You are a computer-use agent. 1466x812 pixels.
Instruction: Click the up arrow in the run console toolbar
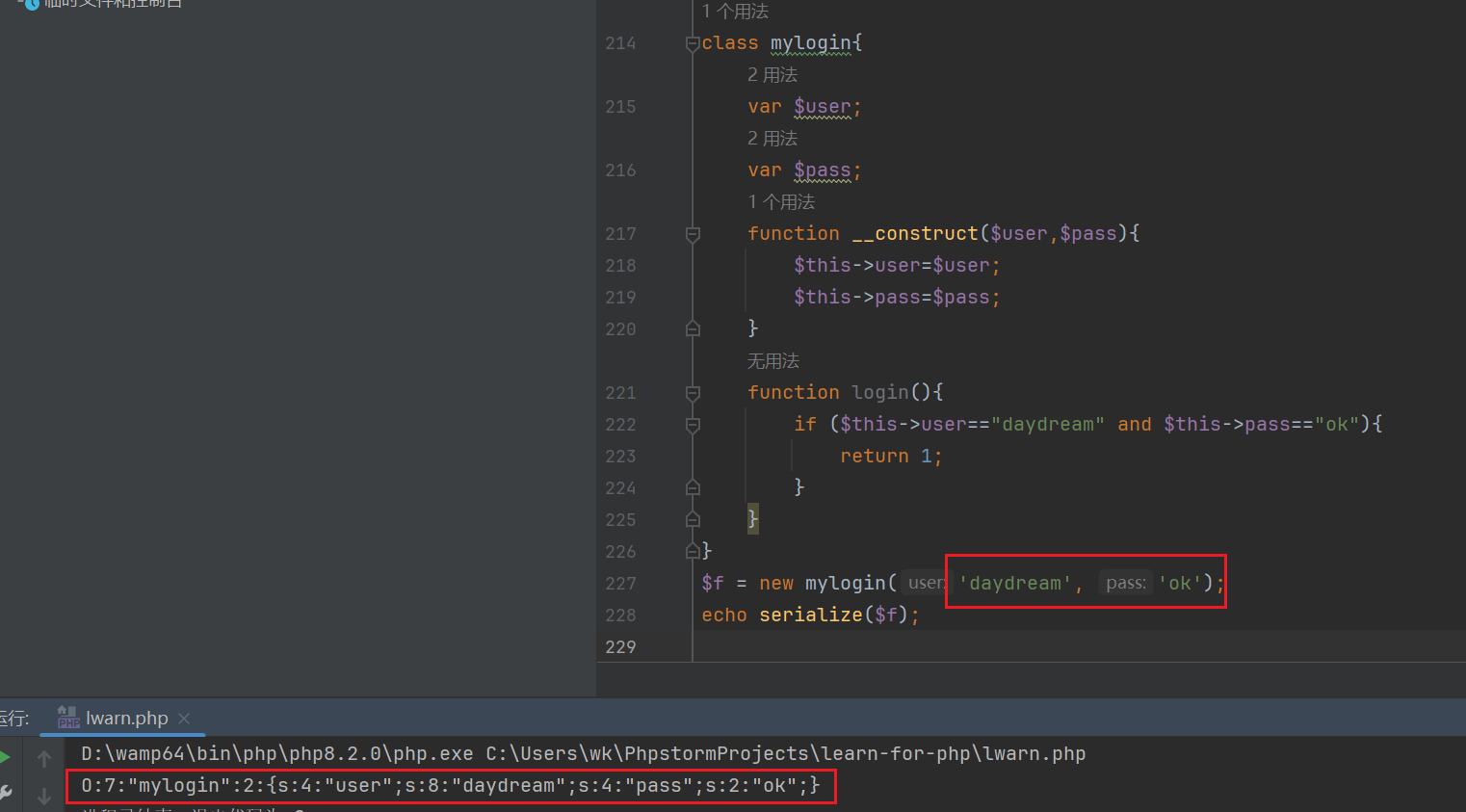click(44, 759)
